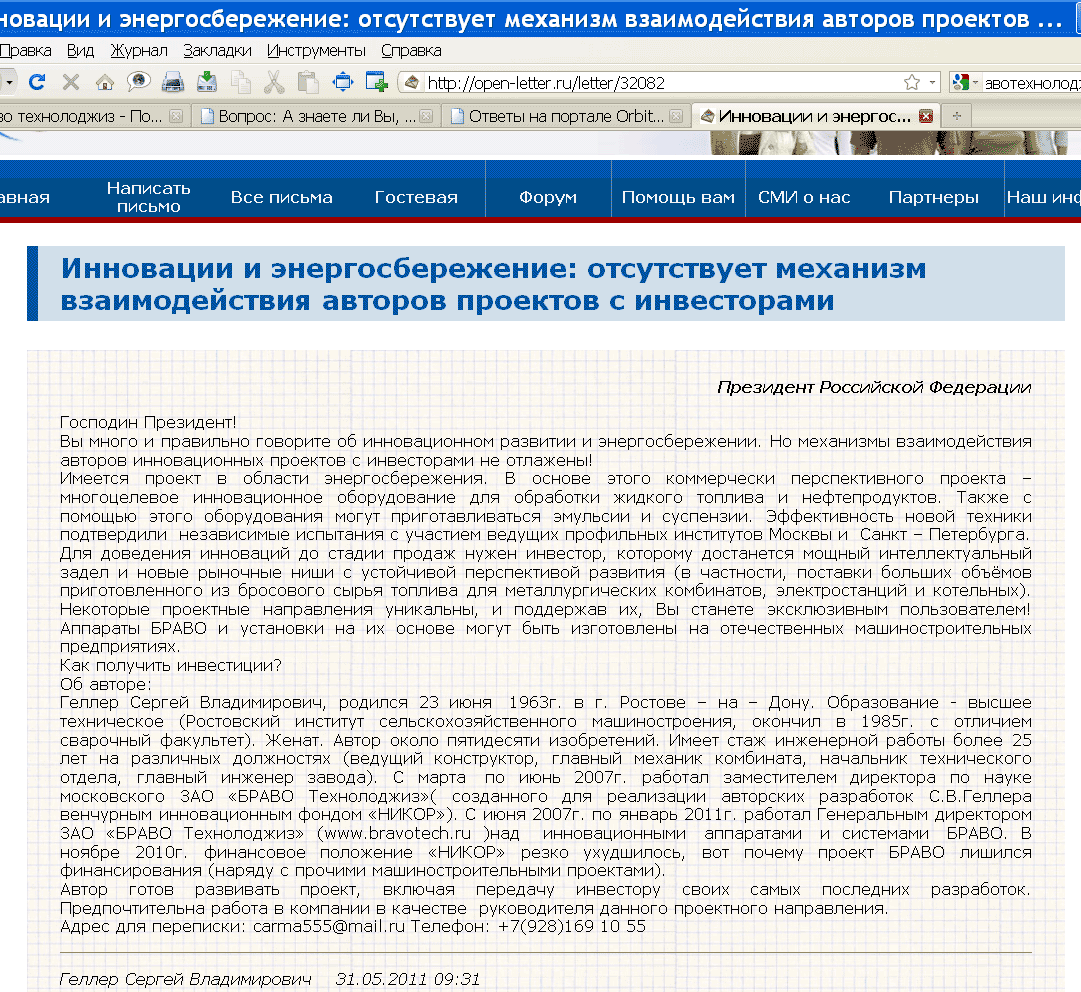
Task: Click the search box with авотехнолод text
Action: coord(1032,83)
